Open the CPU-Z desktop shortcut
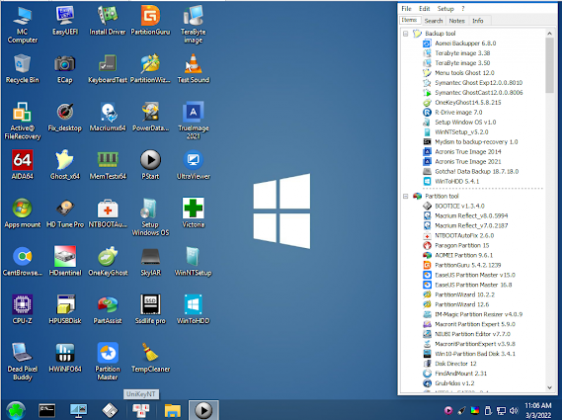Screen dimensions: 562x420 22,309
